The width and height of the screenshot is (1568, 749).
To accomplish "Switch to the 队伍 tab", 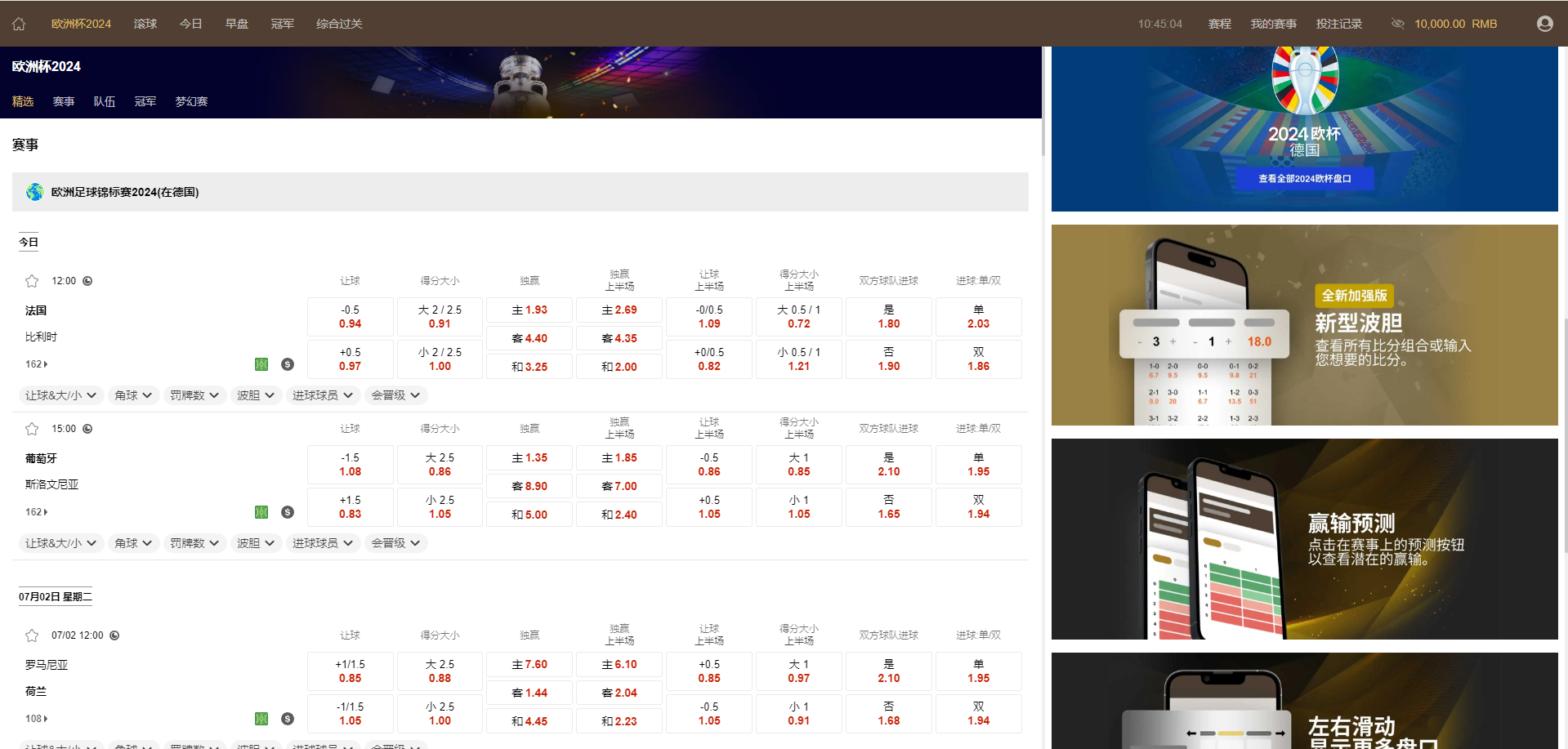I will [x=104, y=101].
